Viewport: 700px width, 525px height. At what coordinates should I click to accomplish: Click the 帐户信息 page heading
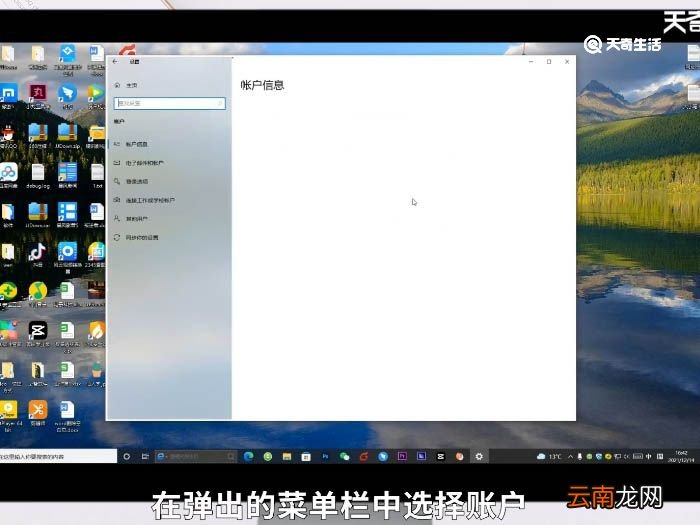pos(262,85)
